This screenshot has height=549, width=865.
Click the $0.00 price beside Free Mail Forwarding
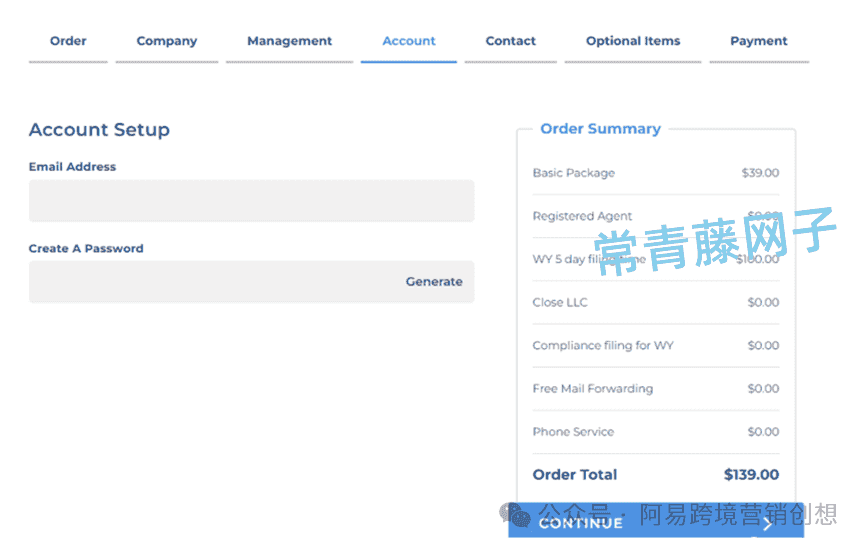(x=763, y=389)
